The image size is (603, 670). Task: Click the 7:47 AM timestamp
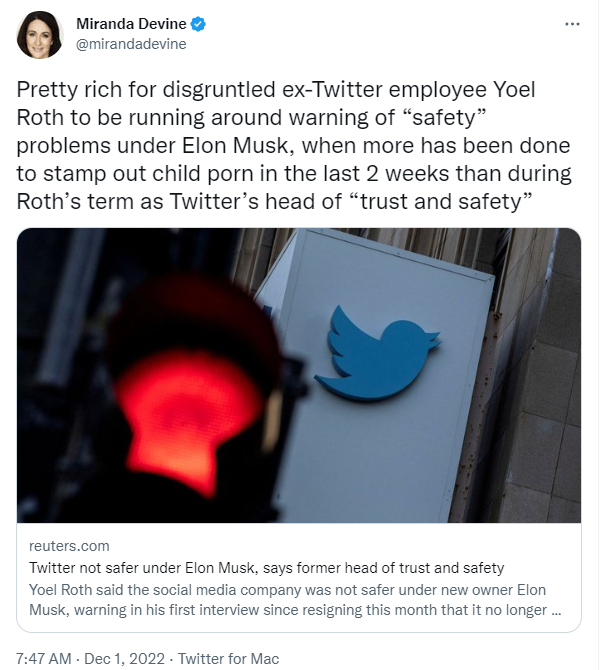pos(45,658)
